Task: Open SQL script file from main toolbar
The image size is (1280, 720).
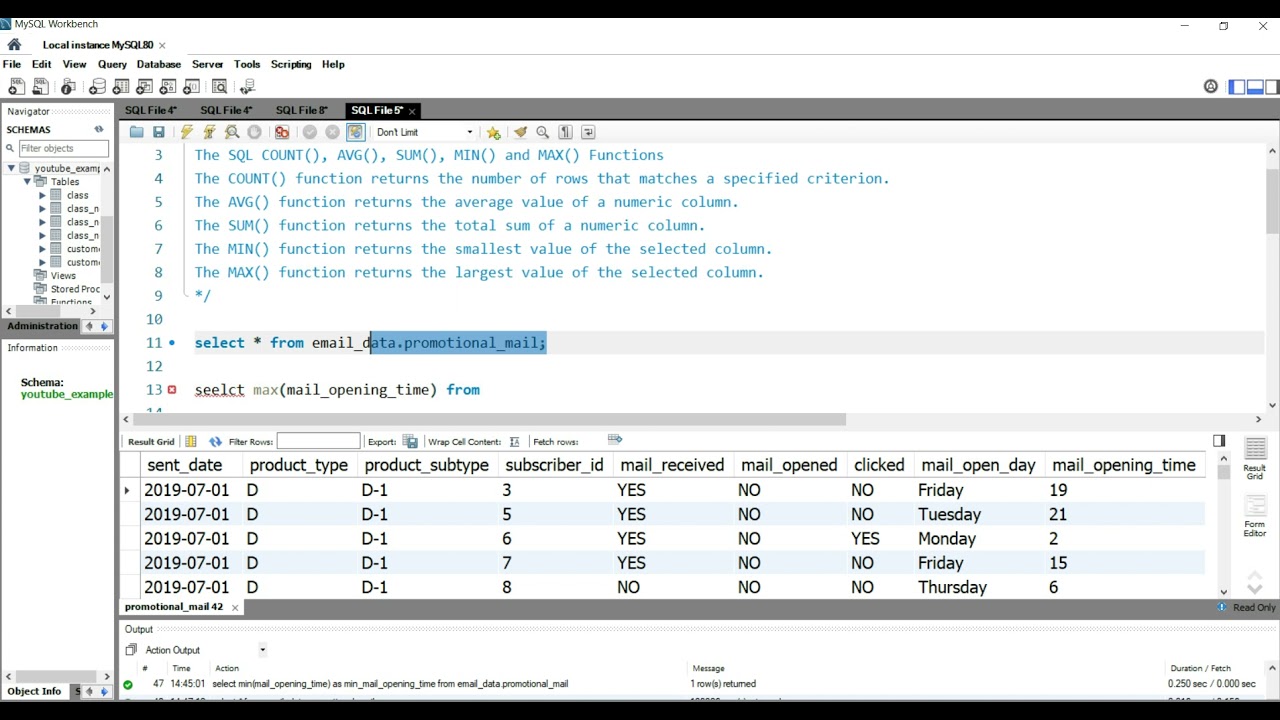Action: click(41, 87)
